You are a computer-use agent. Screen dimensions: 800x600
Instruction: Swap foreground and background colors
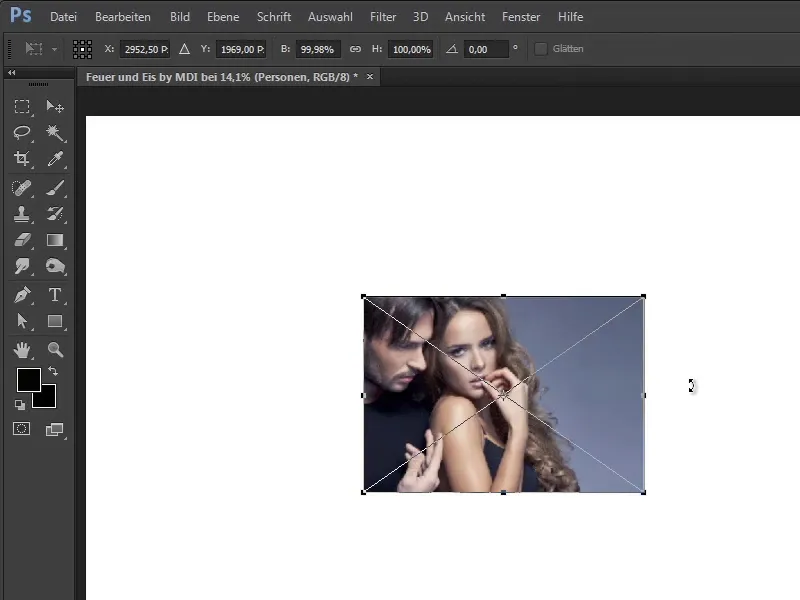[x=53, y=371]
